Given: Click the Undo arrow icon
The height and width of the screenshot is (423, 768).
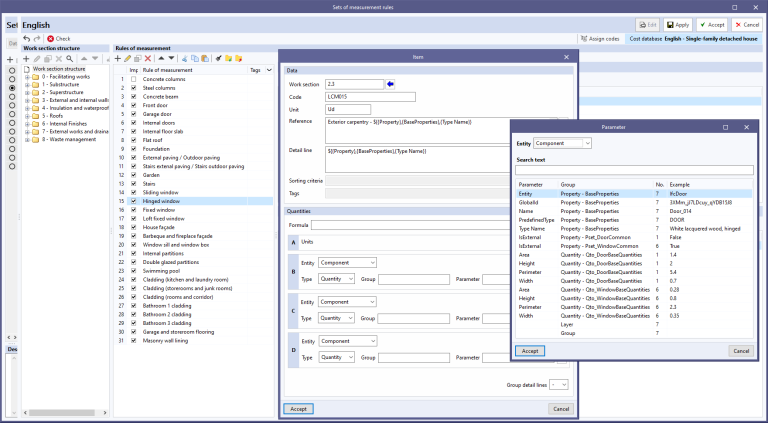Looking at the screenshot, I should point(26,38).
